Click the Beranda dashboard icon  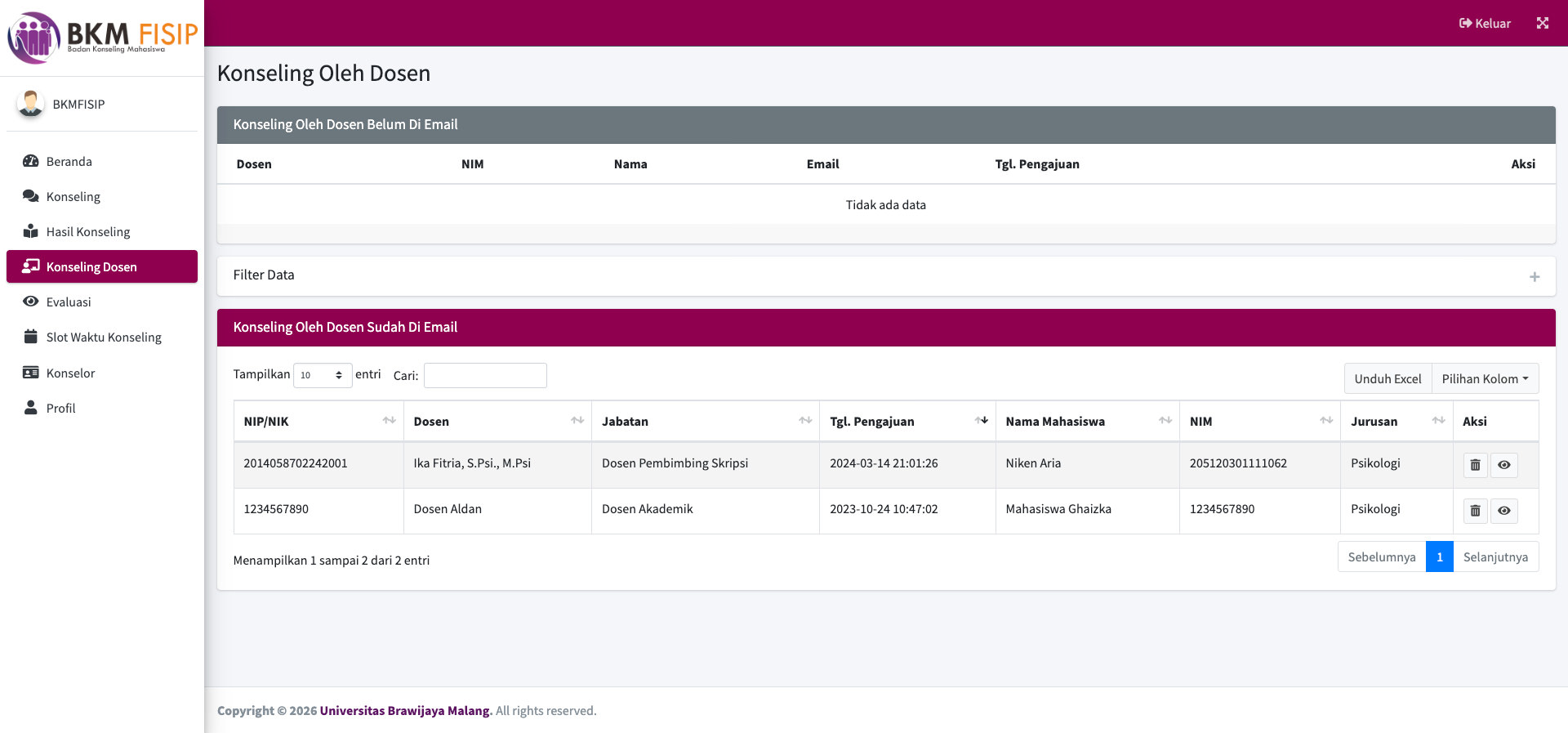click(x=31, y=161)
